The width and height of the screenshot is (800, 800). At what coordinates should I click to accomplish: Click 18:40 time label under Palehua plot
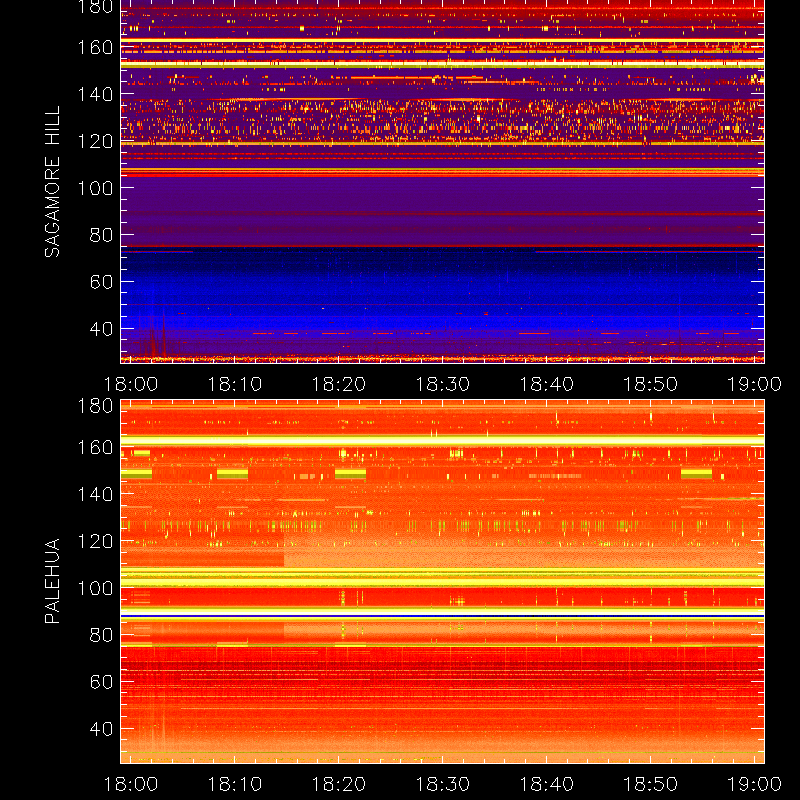click(x=546, y=784)
